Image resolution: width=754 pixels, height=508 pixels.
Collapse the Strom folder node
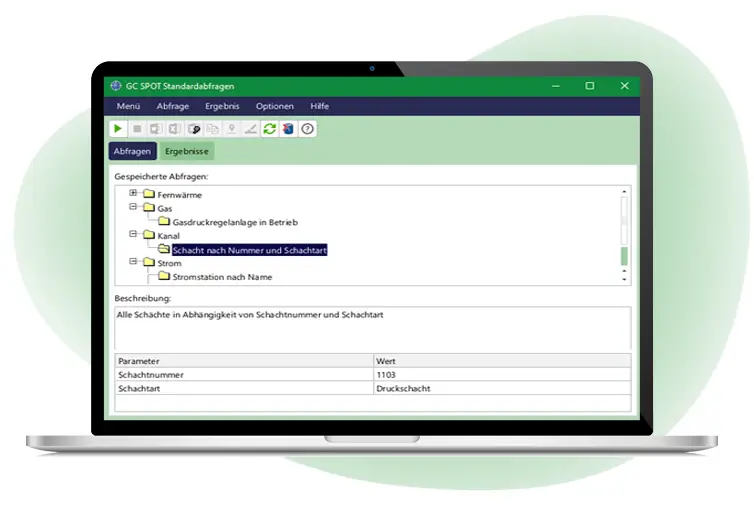[133, 263]
